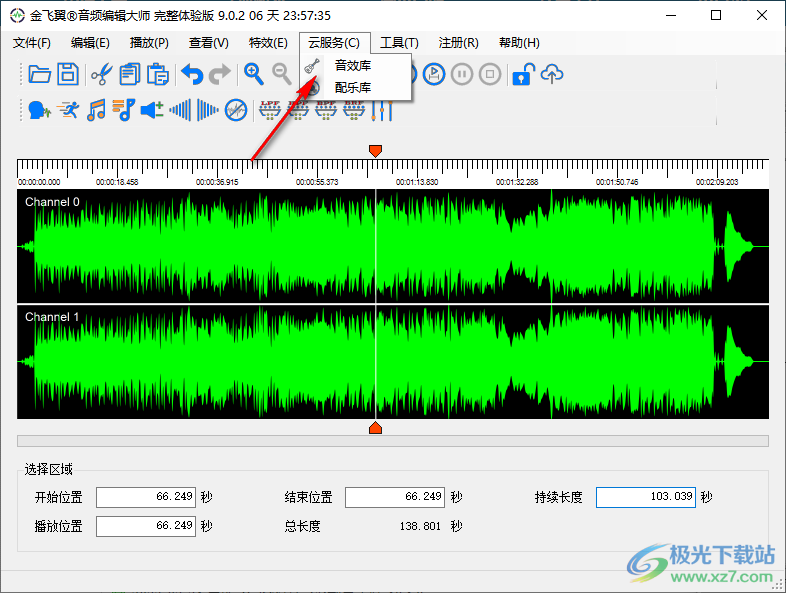This screenshot has height=593, width=786.
Task: Click the application icon in the title bar
Action: click(x=17, y=16)
